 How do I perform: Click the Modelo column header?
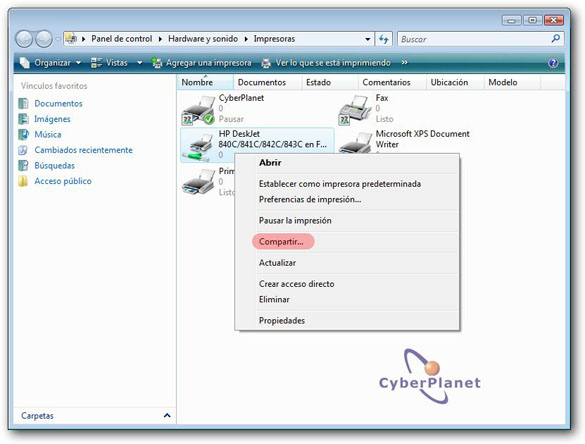tap(512, 82)
